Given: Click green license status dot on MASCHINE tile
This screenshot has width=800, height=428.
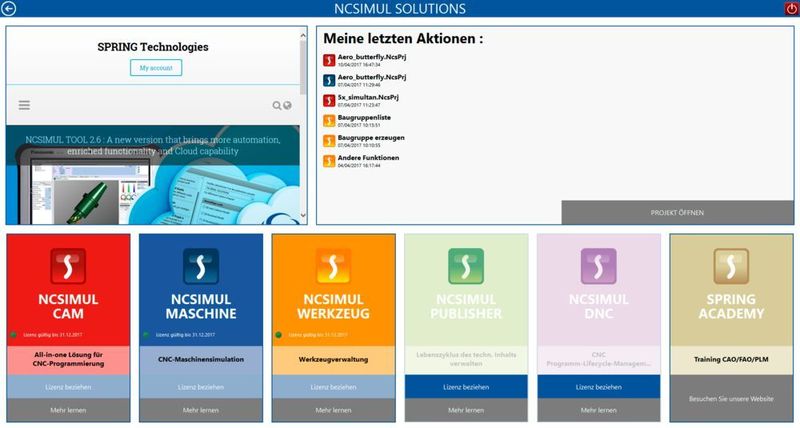Looking at the screenshot, I should click(x=146, y=335).
